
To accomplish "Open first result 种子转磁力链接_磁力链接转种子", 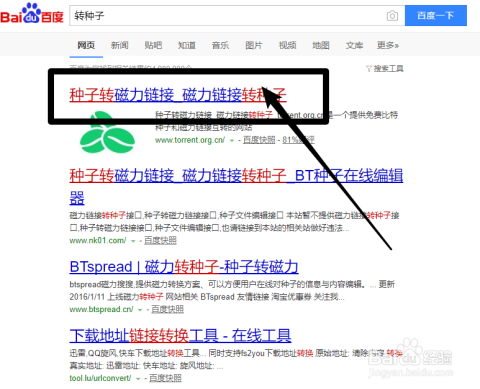I will [x=178, y=95].
